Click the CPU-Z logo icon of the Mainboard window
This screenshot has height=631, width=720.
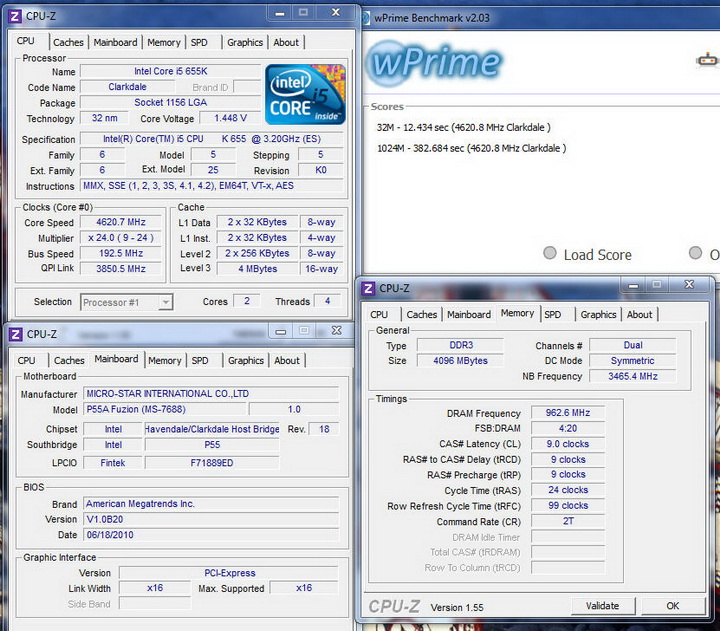pyautogui.click(x=15, y=334)
